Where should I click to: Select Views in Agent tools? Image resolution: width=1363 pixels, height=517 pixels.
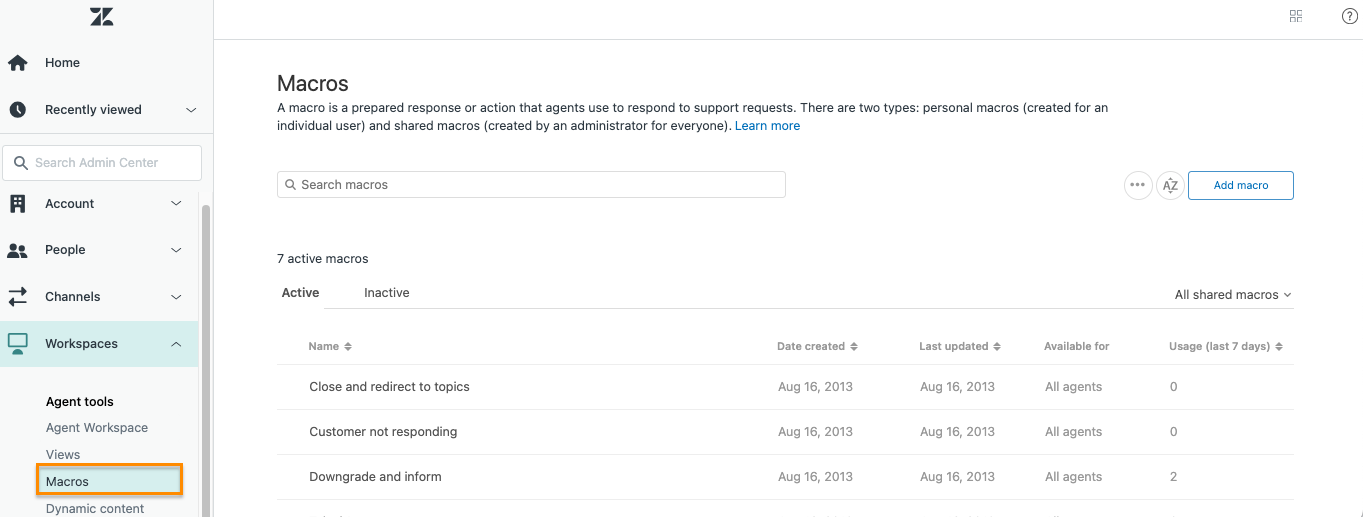[63, 455]
